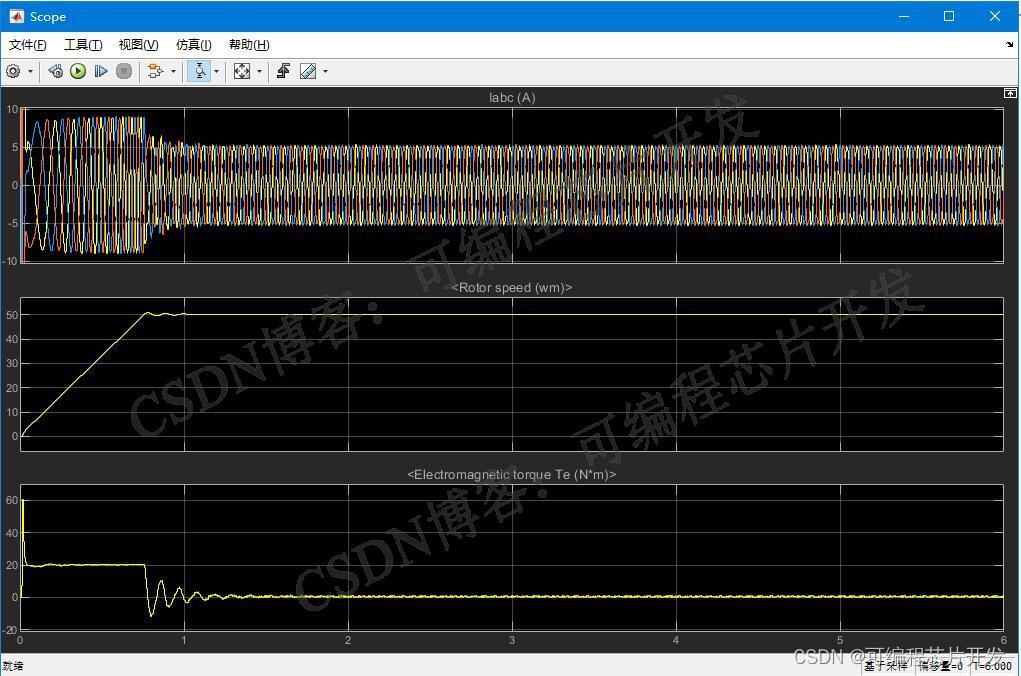Image resolution: width=1021 pixels, height=676 pixels.
Task: Expand the configuration gear dropdown arrow
Action: (x=30, y=71)
